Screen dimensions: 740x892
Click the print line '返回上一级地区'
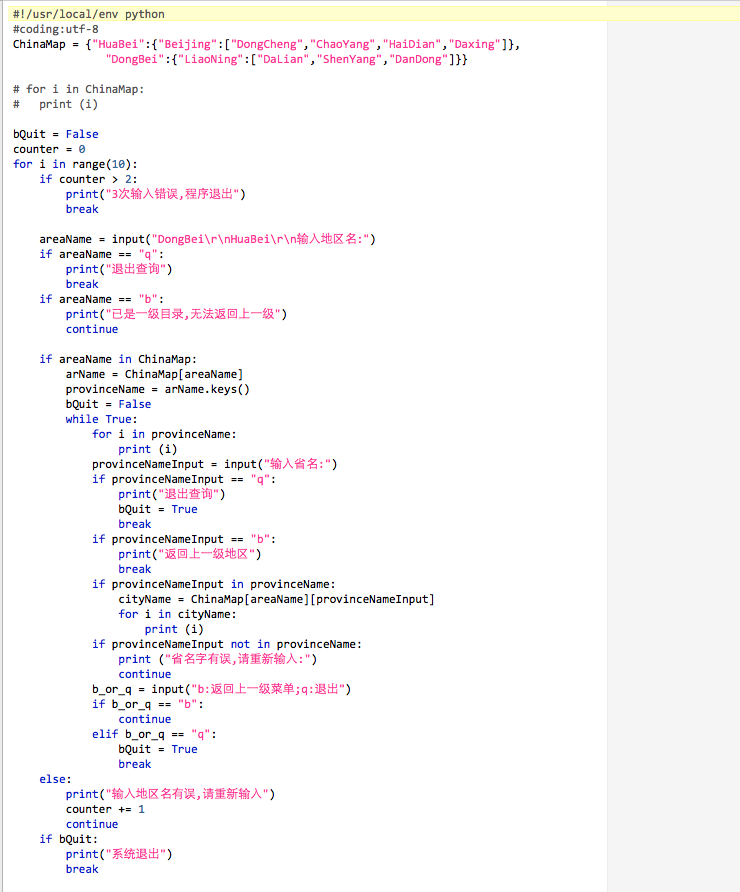point(190,554)
